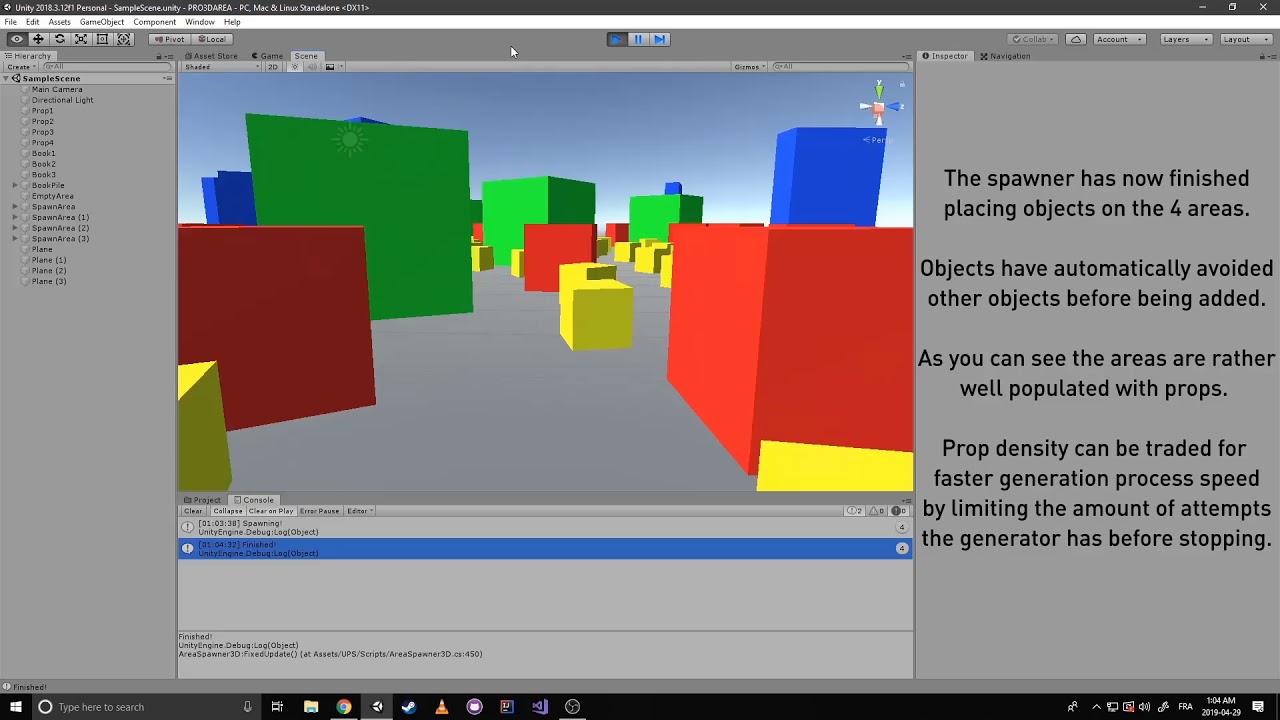Screen dimensions: 1280x720
Task: Toggle Pivot handle position
Action: point(169,39)
